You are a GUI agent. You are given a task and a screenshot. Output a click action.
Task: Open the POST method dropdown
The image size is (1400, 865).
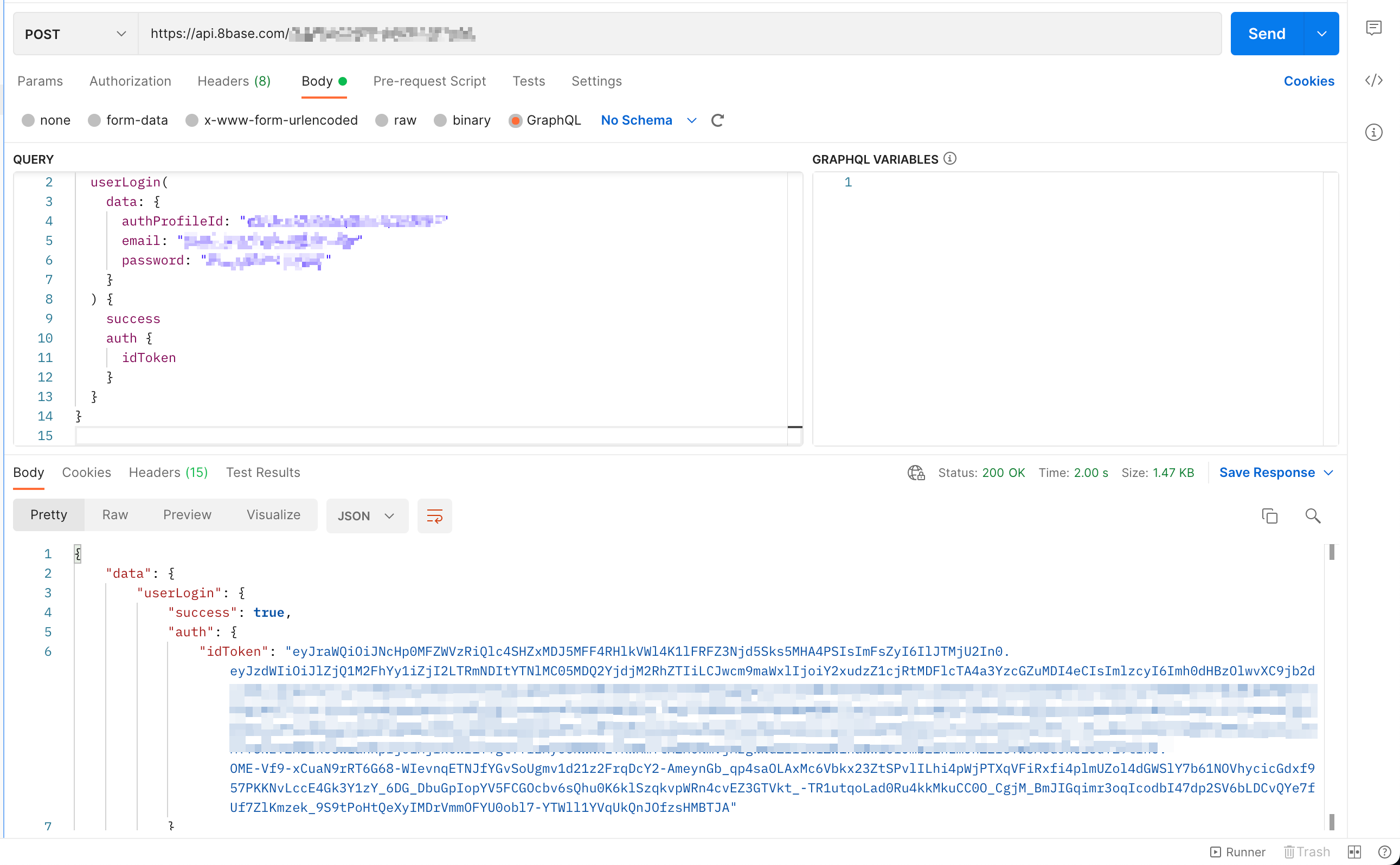[75, 34]
